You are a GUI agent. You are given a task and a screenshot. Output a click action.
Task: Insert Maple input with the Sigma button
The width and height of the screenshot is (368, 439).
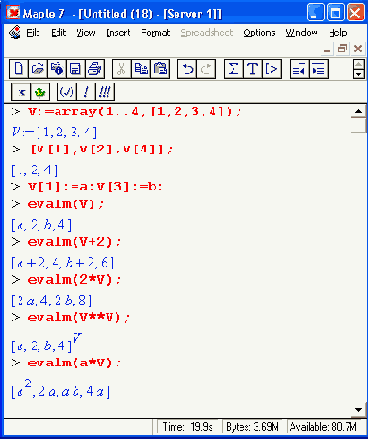pos(234,69)
